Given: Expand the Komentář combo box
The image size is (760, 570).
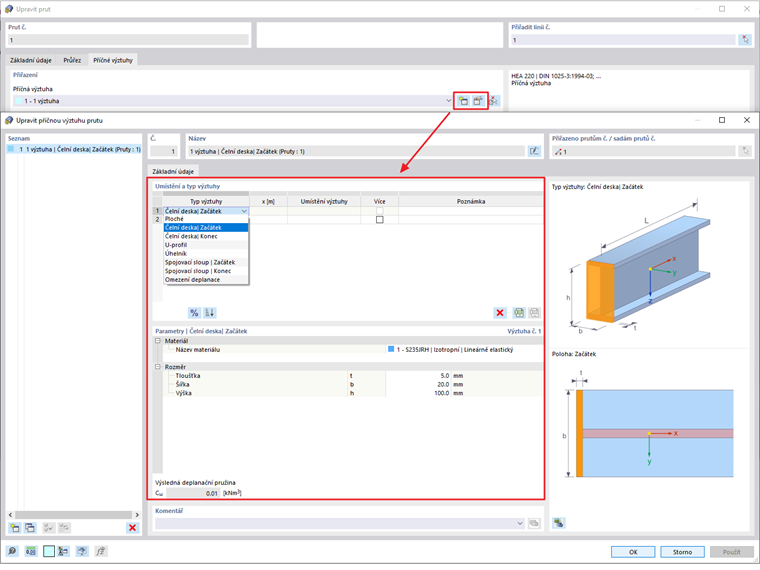Looking at the screenshot, I should click(520, 523).
